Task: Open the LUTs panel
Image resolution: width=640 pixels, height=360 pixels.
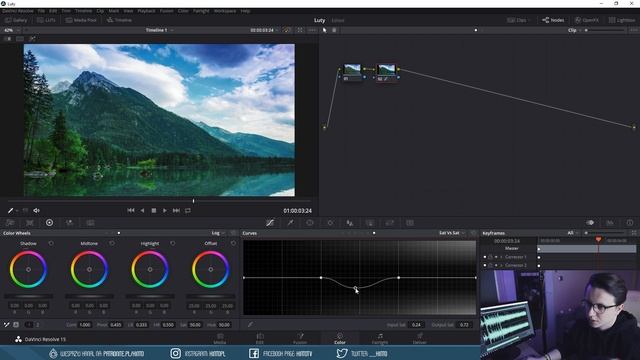Action: (46, 20)
